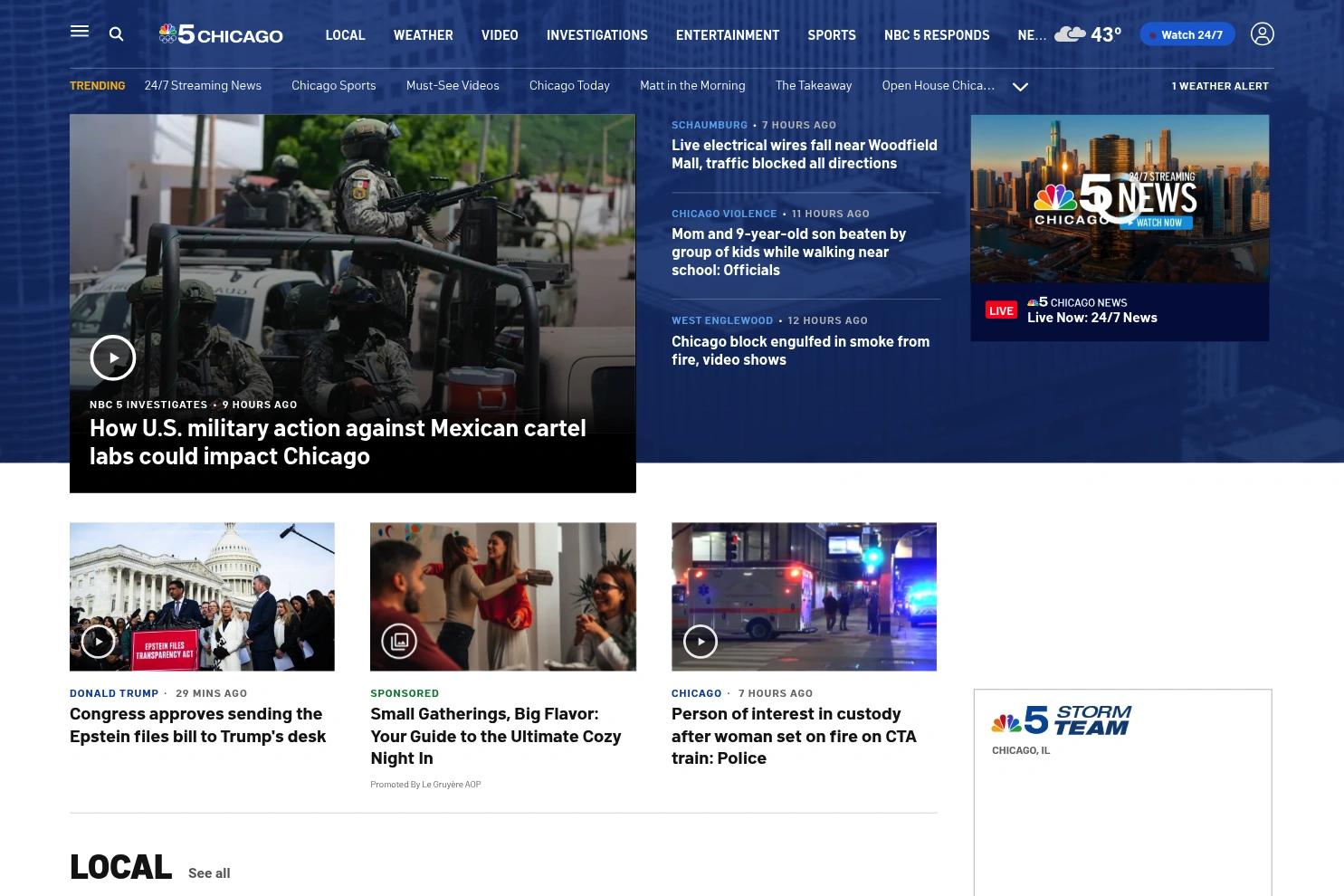Click the Watch 24/7 button
1344x896 pixels.
click(1187, 34)
